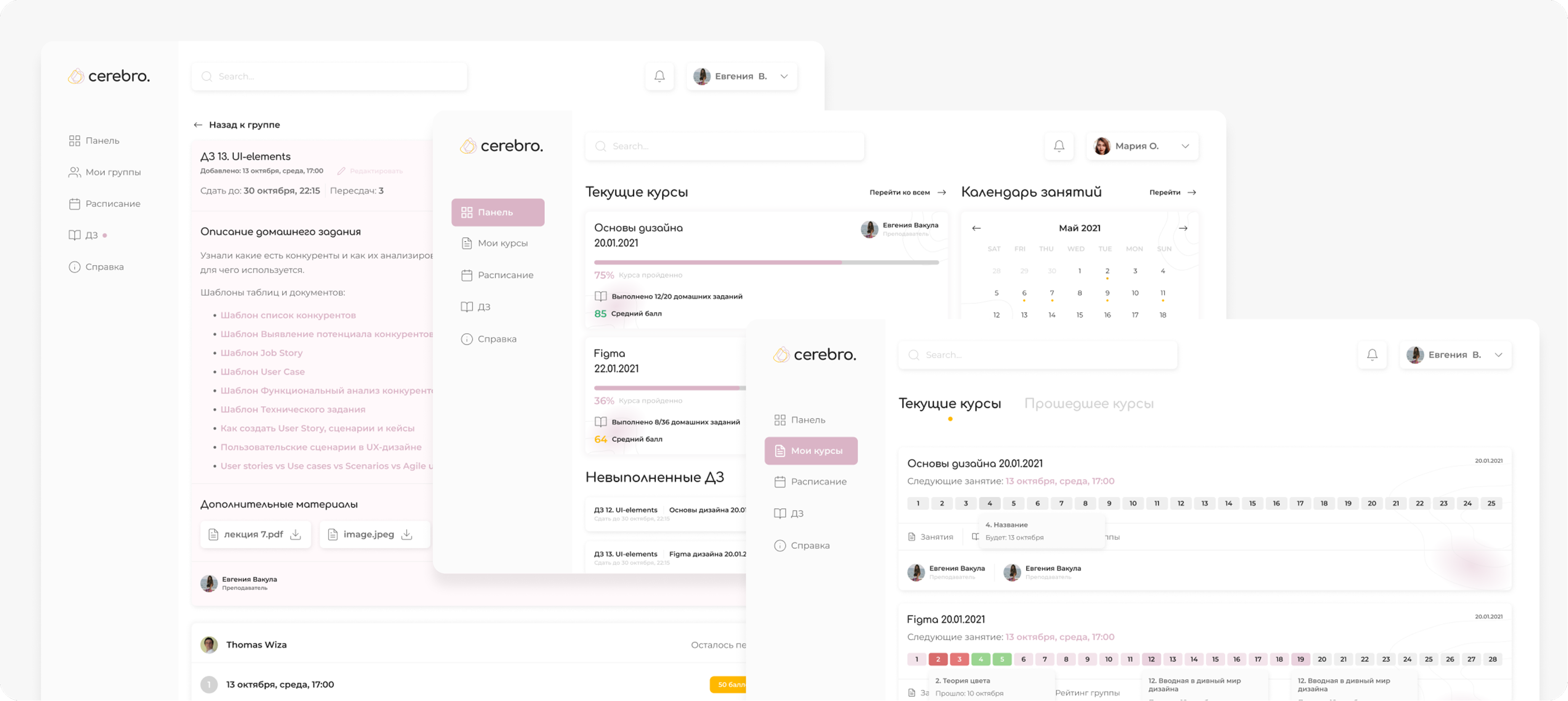Open Справка help section
The width and height of the screenshot is (1568, 701).
pyautogui.click(x=100, y=267)
